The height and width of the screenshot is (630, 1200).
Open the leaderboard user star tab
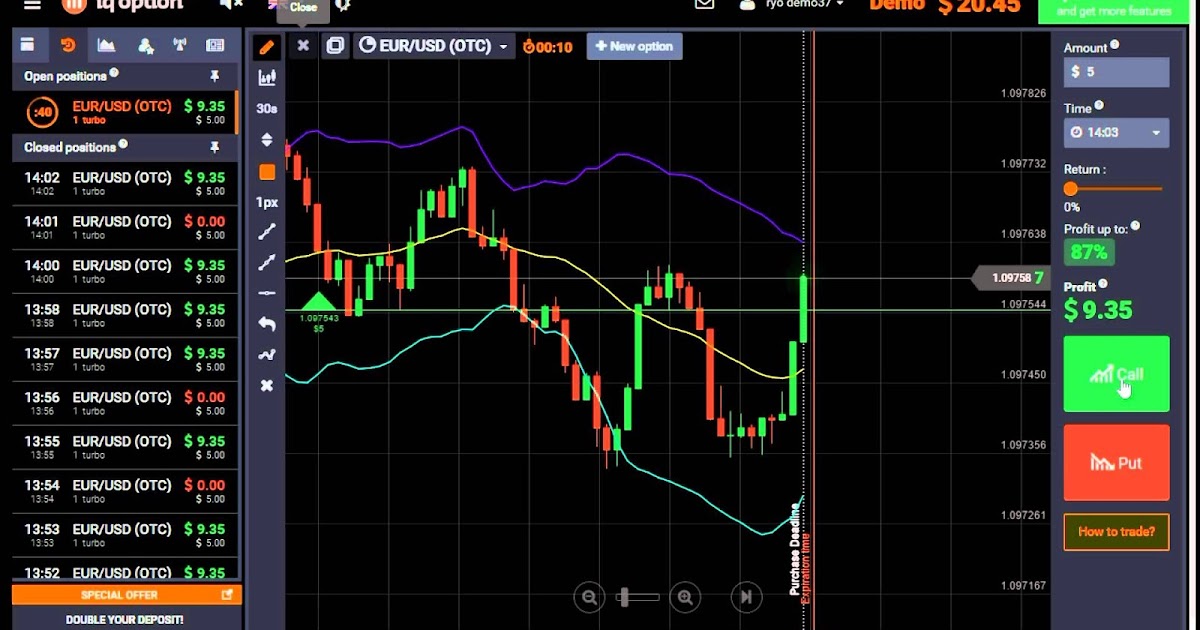click(x=146, y=45)
